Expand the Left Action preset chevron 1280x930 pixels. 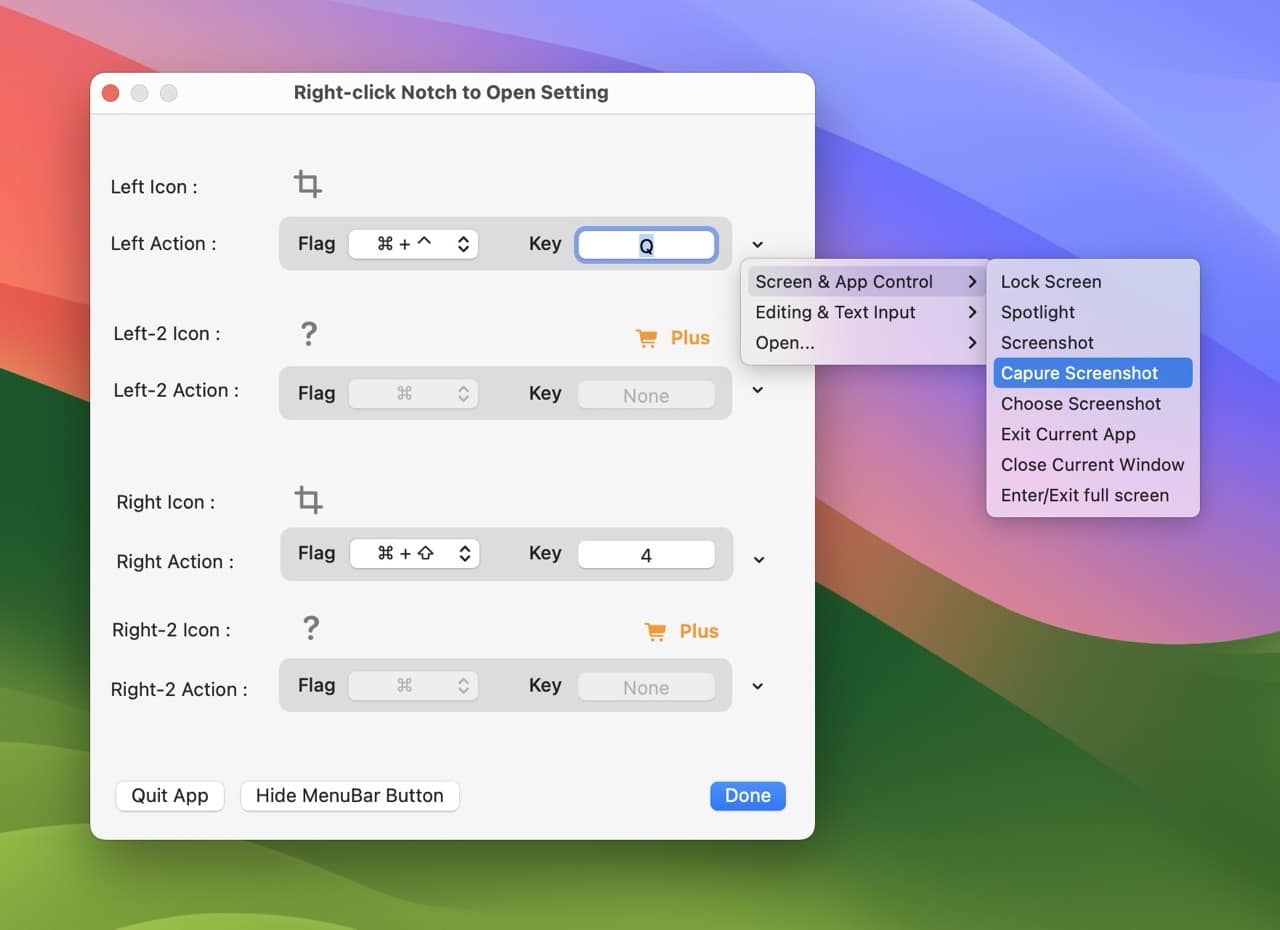coord(758,245)
